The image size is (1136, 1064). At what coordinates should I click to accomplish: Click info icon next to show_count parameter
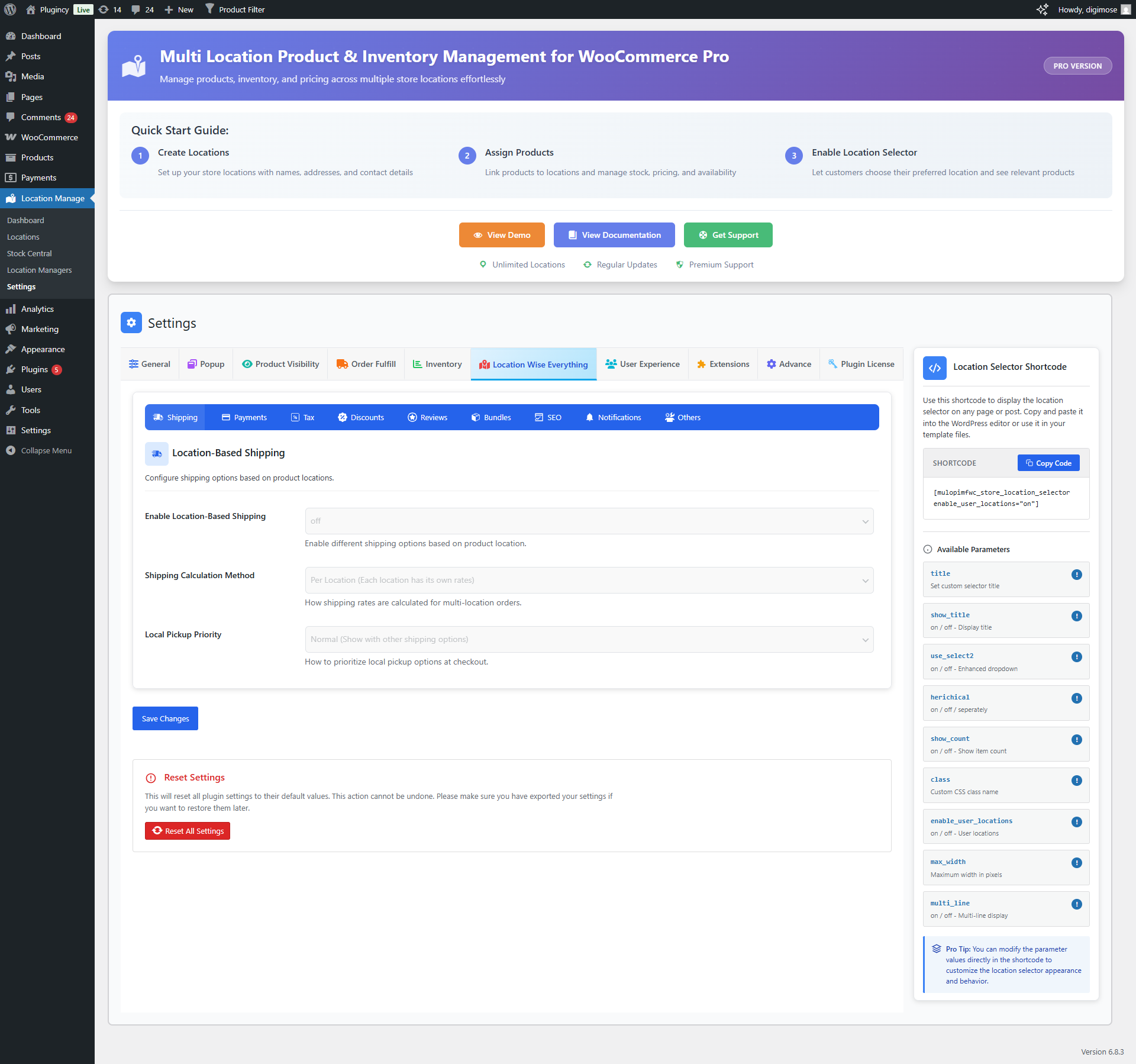[1076, 740]
